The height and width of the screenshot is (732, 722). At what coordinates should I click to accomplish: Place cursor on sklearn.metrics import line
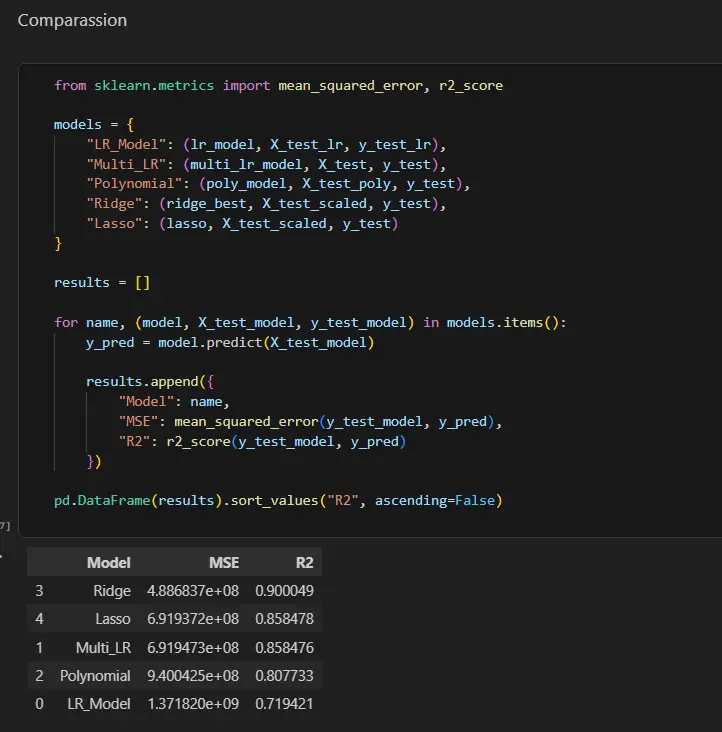(278, 85)
